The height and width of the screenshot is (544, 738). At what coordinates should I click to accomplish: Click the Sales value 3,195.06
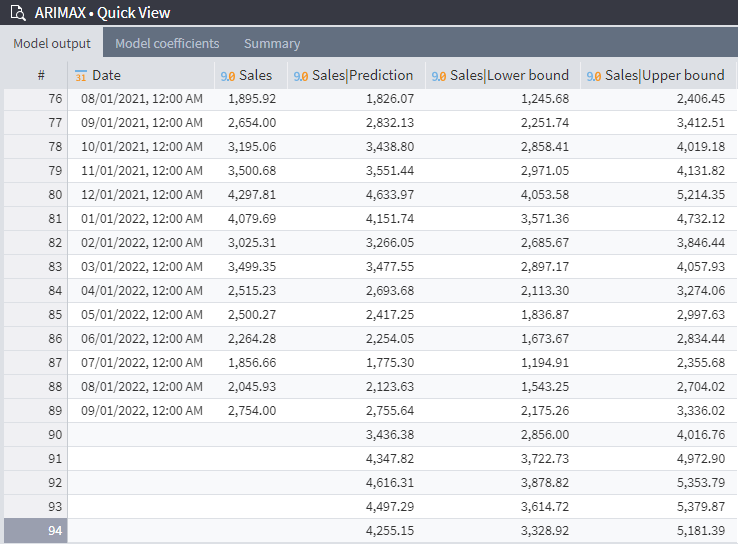click(x=252, y=147)
